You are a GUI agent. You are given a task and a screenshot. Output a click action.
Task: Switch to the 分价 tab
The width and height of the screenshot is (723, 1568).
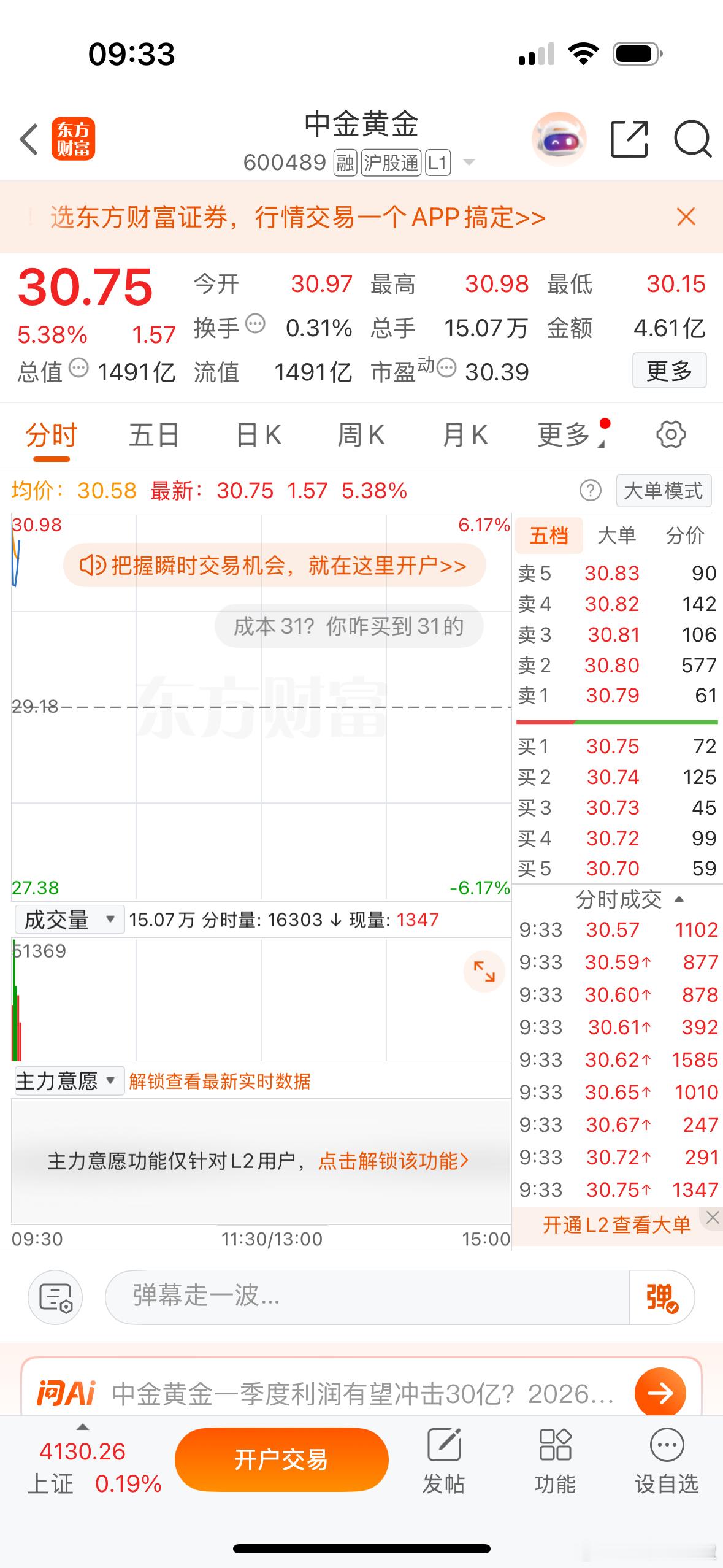(685, 536)
